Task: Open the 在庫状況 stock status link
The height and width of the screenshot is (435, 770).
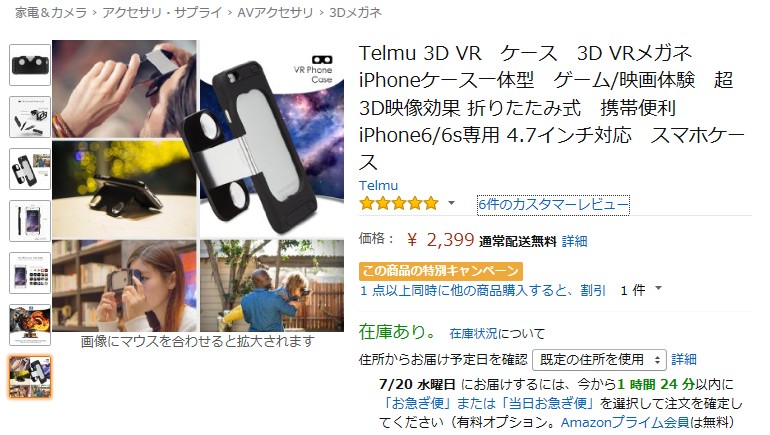Action: [473, 334]
